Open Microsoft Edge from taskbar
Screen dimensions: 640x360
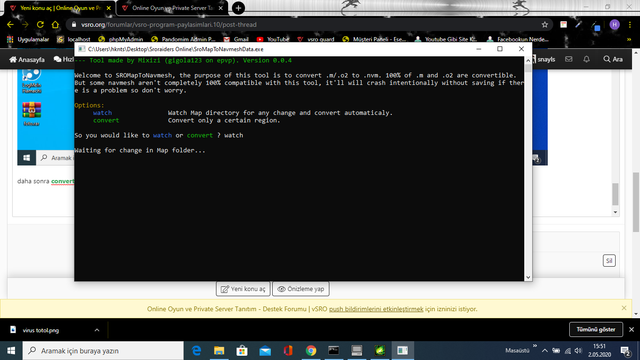[x=196, y=351]
